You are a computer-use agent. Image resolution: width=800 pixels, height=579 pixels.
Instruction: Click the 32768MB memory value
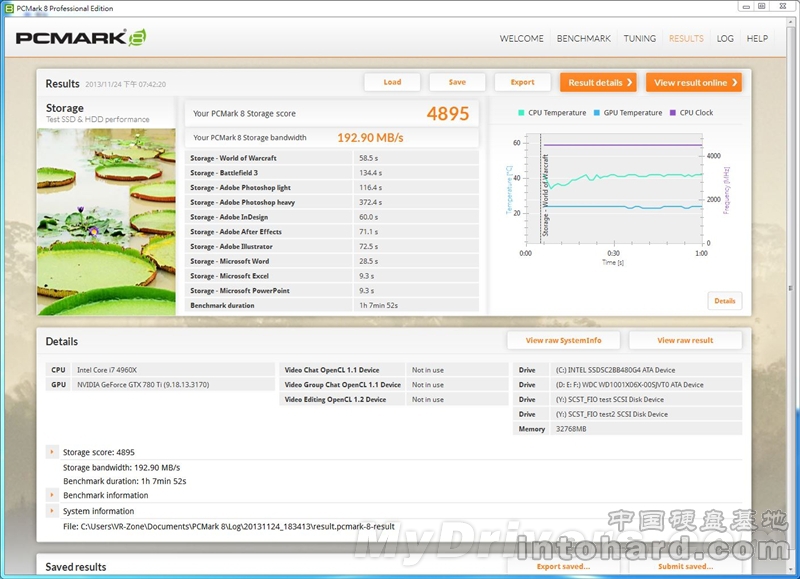pyautogui.click(x=571, y=429)
